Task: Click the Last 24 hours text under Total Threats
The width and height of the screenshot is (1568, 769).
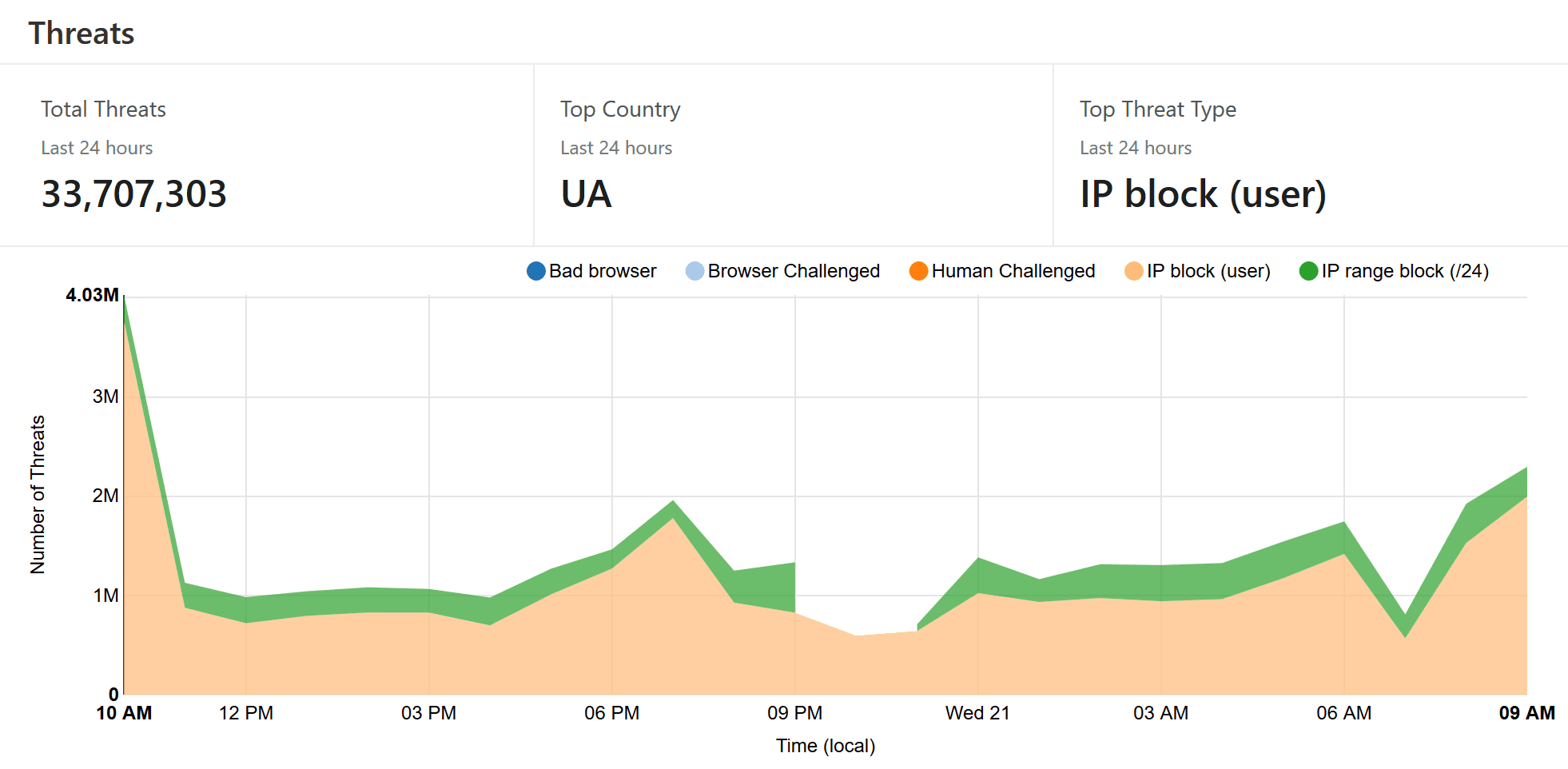Action: click(97, 148)
